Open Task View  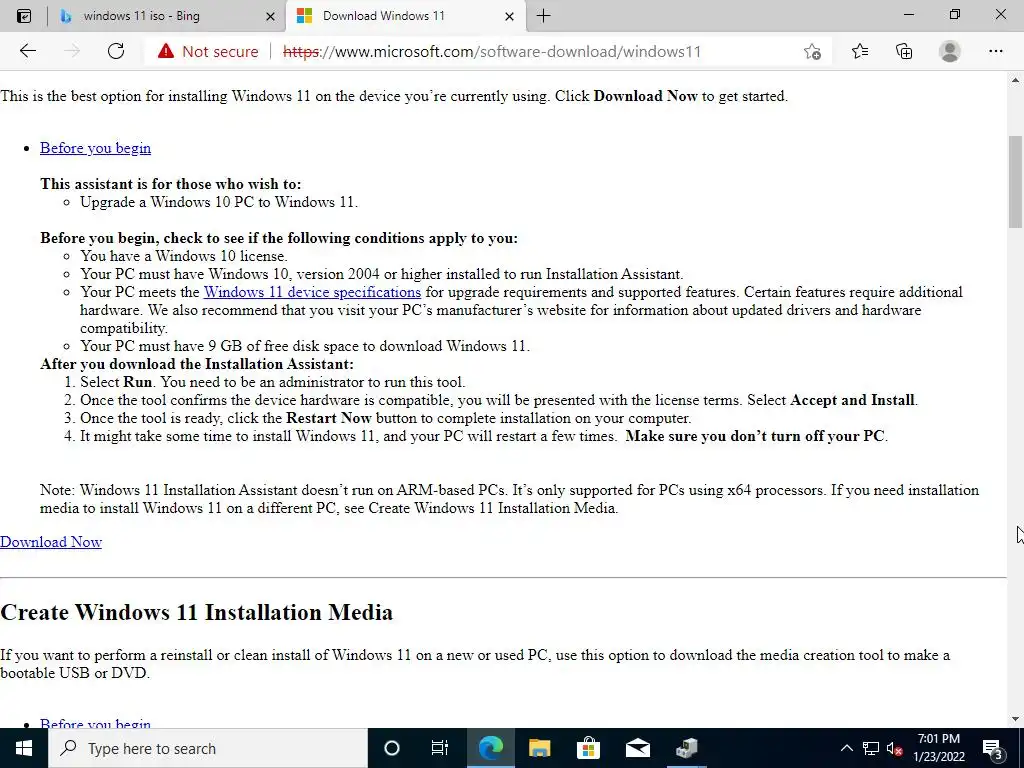440,748
